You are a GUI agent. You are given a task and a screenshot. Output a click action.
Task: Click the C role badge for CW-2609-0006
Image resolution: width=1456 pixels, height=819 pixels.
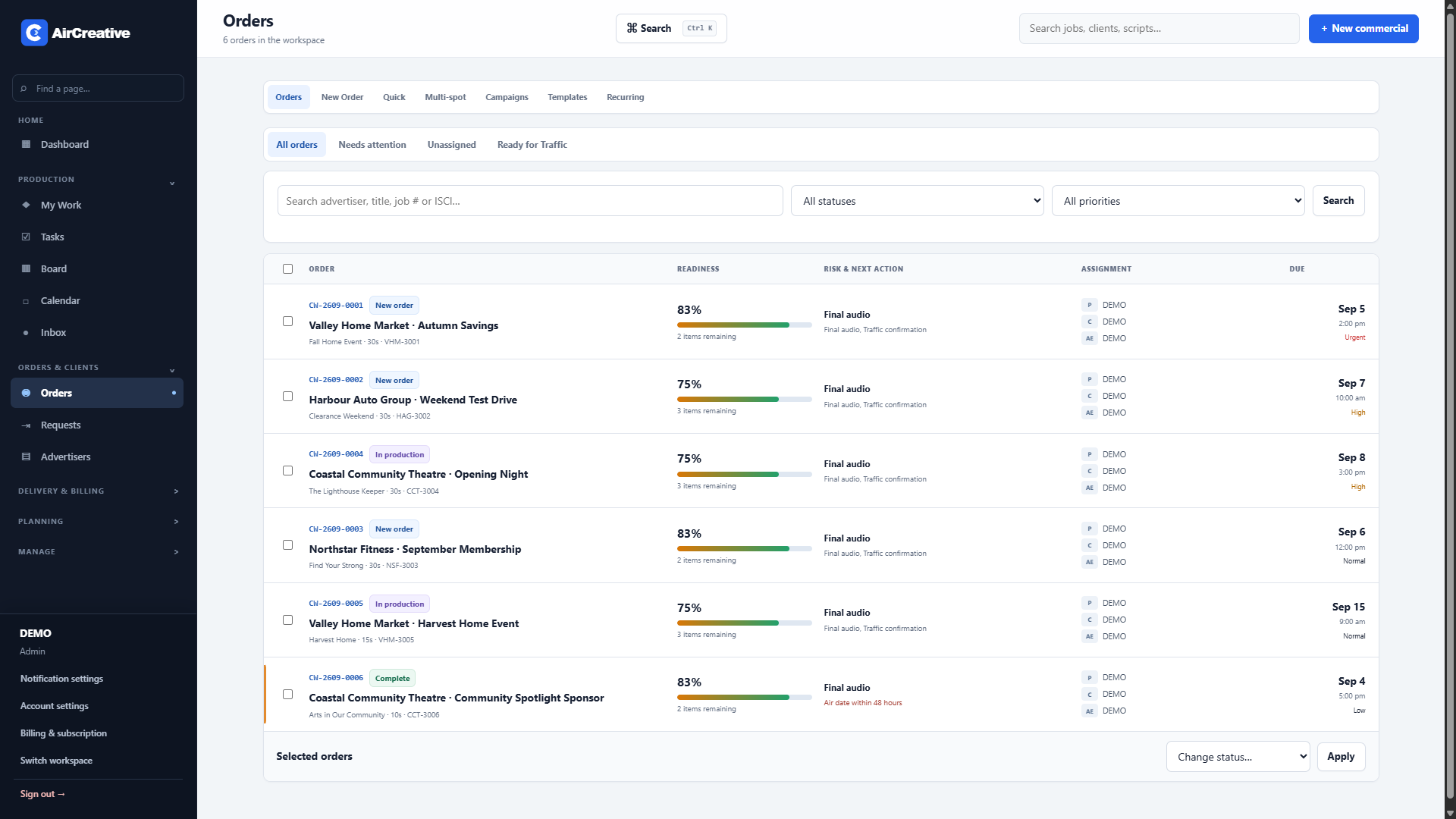pyautogui.click(x=1090, y=694)
